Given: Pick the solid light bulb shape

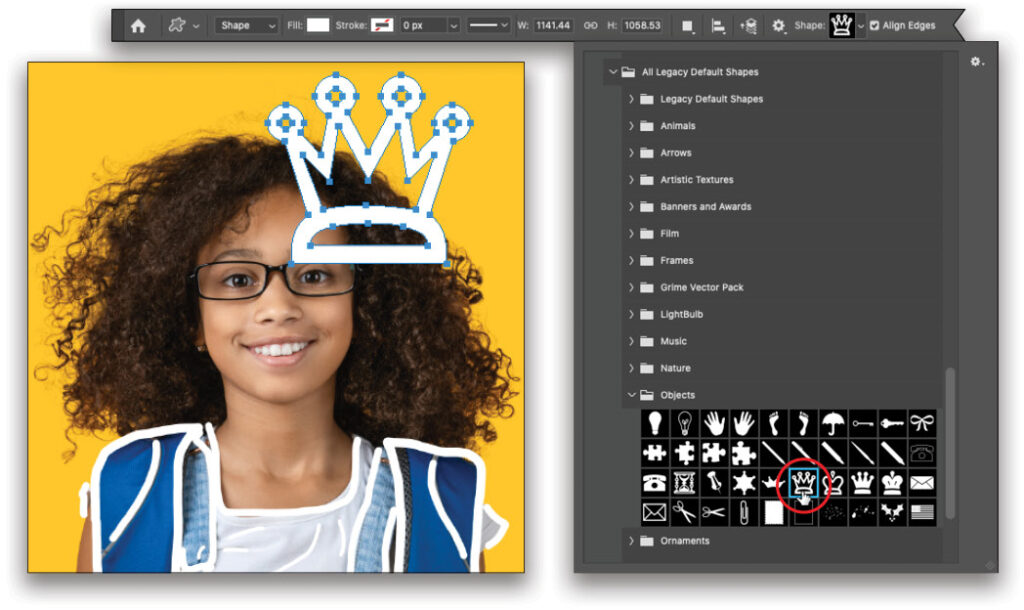Looking at the screenshot, I should [x=655, y=423].
